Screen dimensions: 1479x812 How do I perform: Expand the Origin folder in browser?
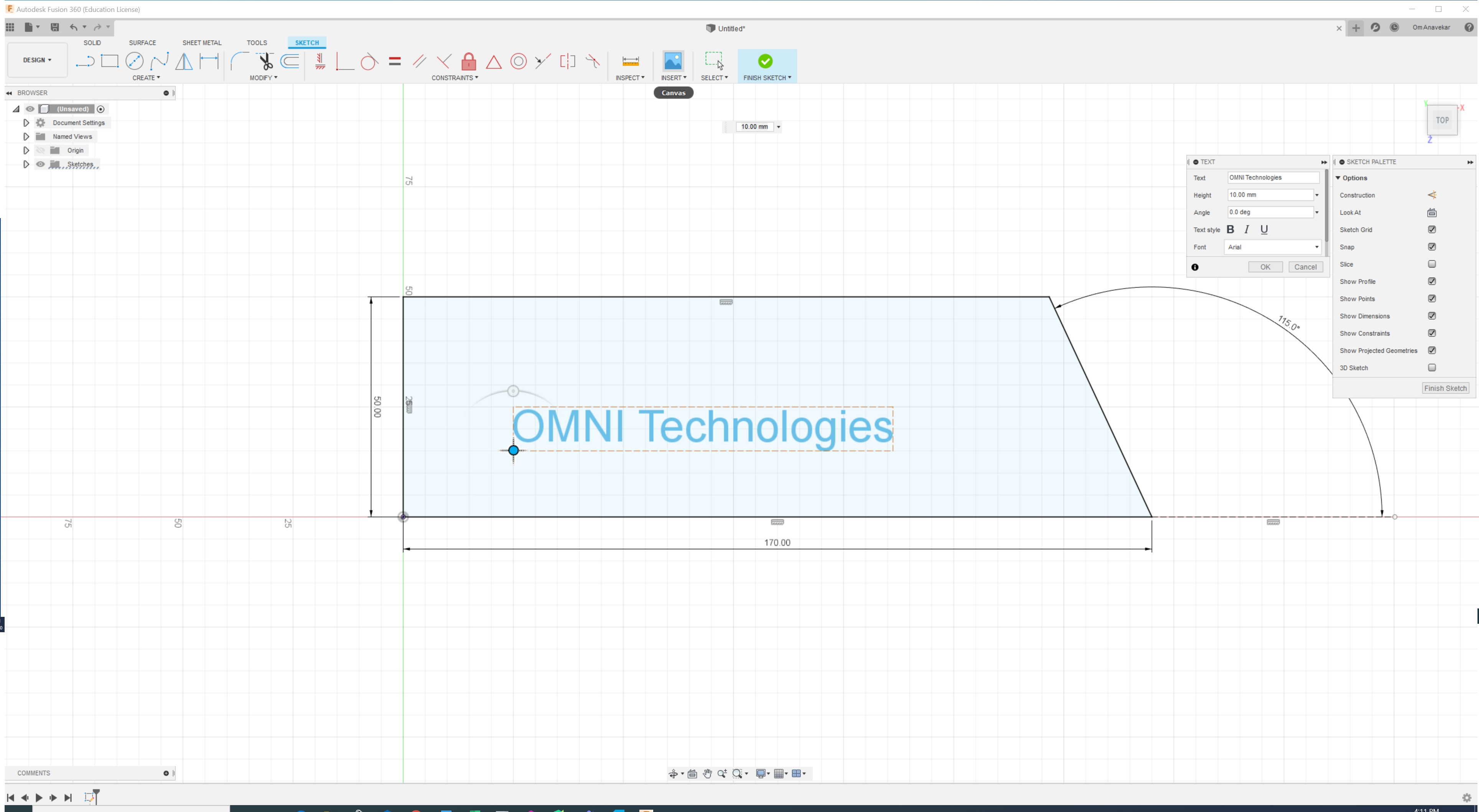pyautogui.click(x=26, y=150)
